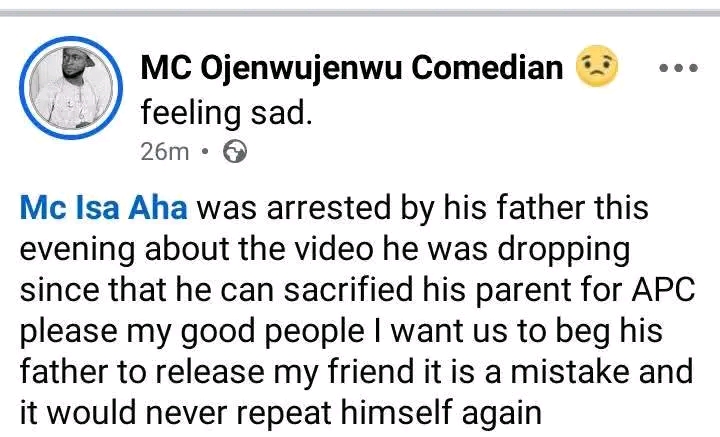
Task: Open MC Ojenwujenwu Comedian's profile name
Action: tap(351, 68)
